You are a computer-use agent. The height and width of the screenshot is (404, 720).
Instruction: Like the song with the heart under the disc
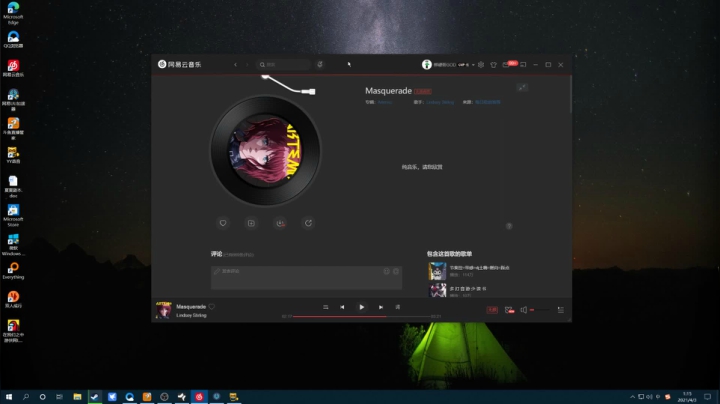[x=223, y=223]
